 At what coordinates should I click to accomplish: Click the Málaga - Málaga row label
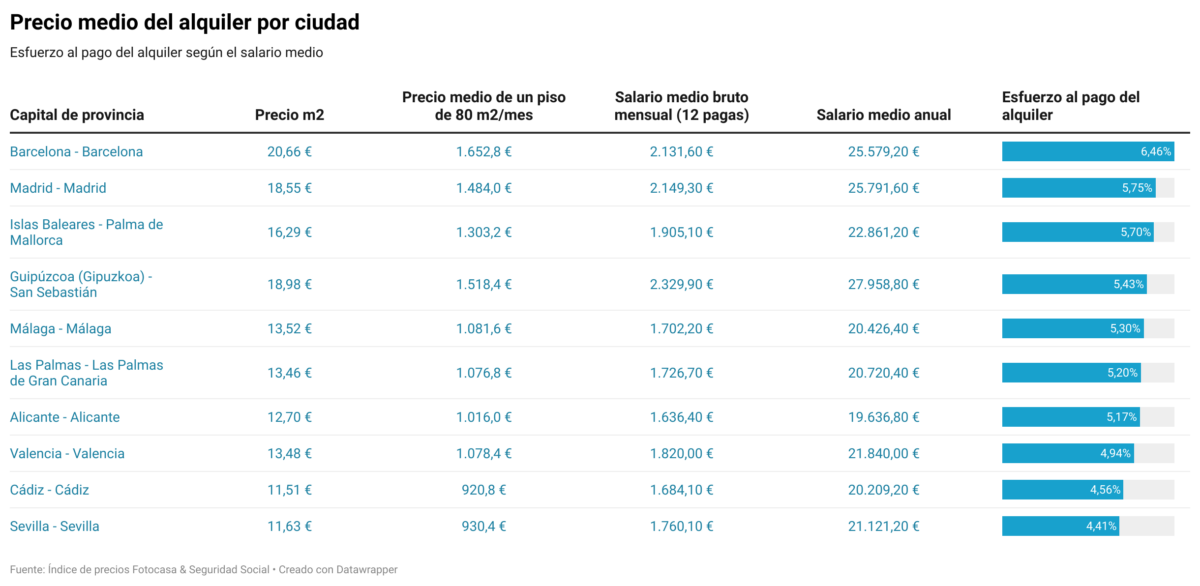point(60,329)
